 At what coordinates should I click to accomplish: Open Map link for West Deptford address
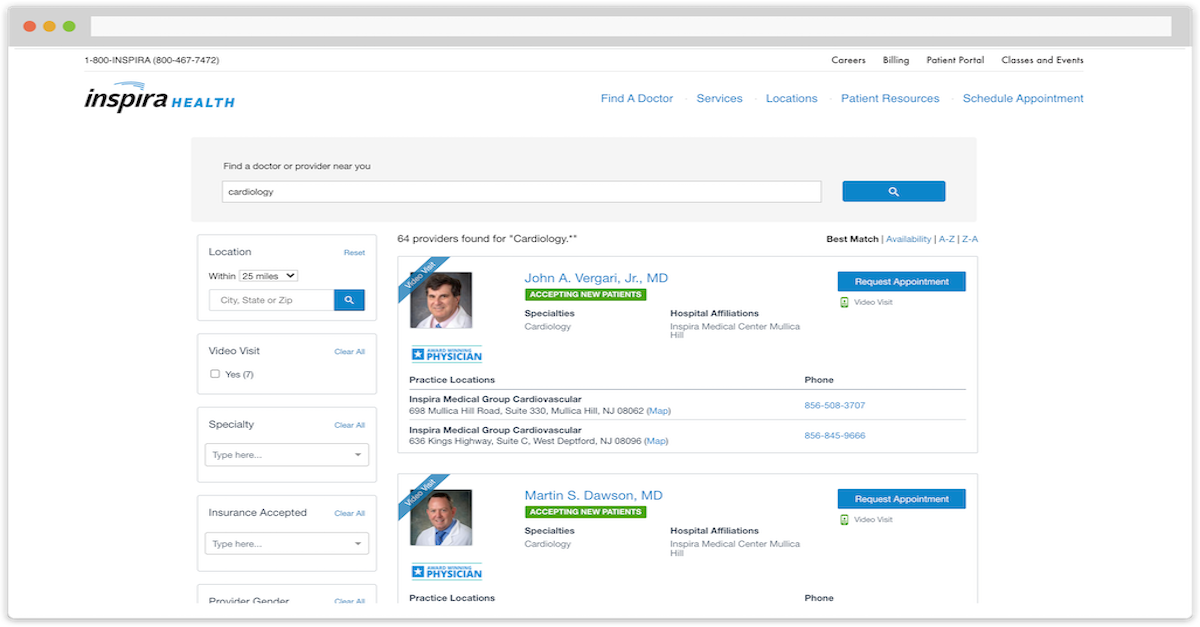[x=656, y=441]
